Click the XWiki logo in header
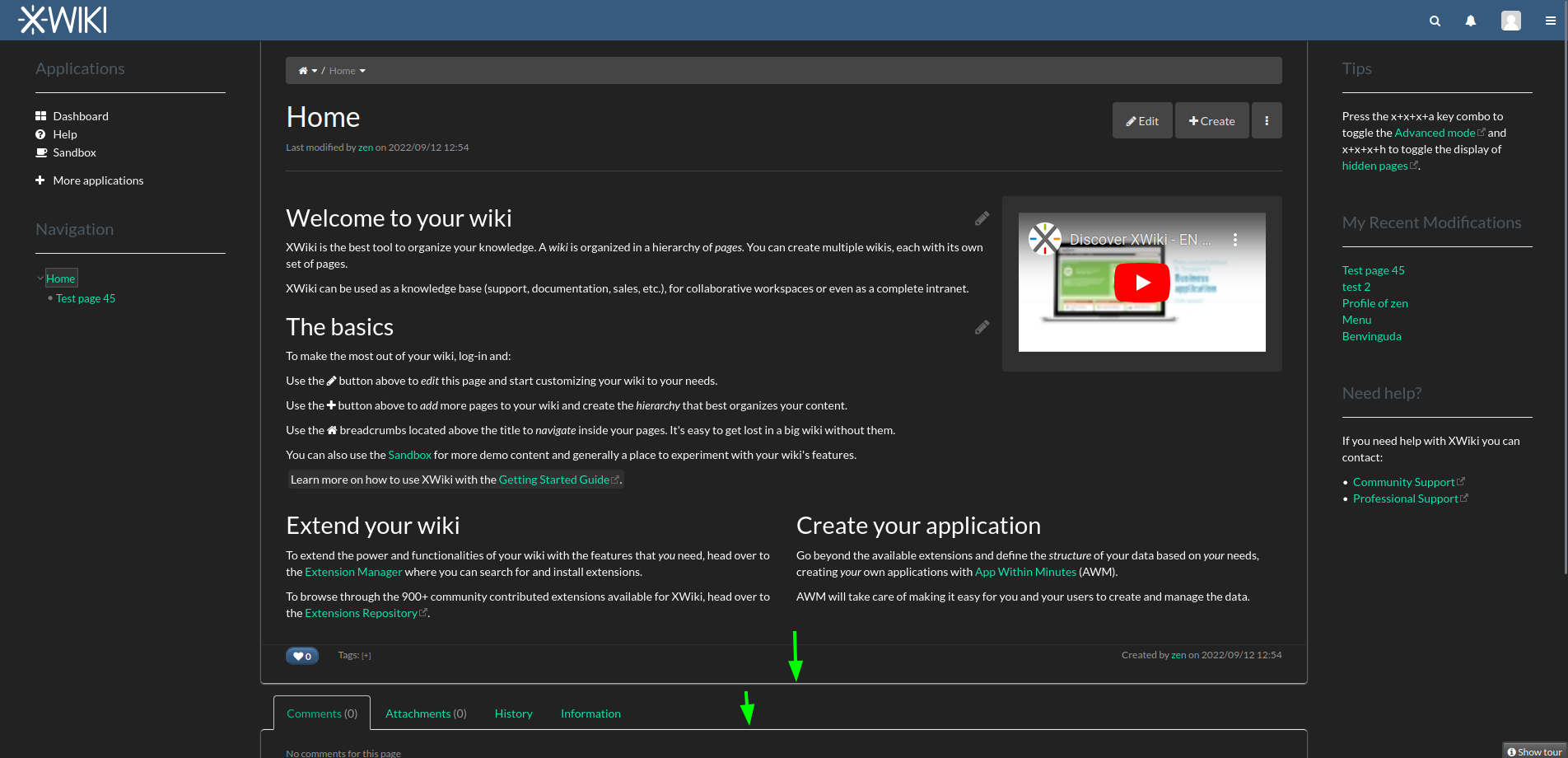This screenshot has width=1568, height=758. point(63,20)
